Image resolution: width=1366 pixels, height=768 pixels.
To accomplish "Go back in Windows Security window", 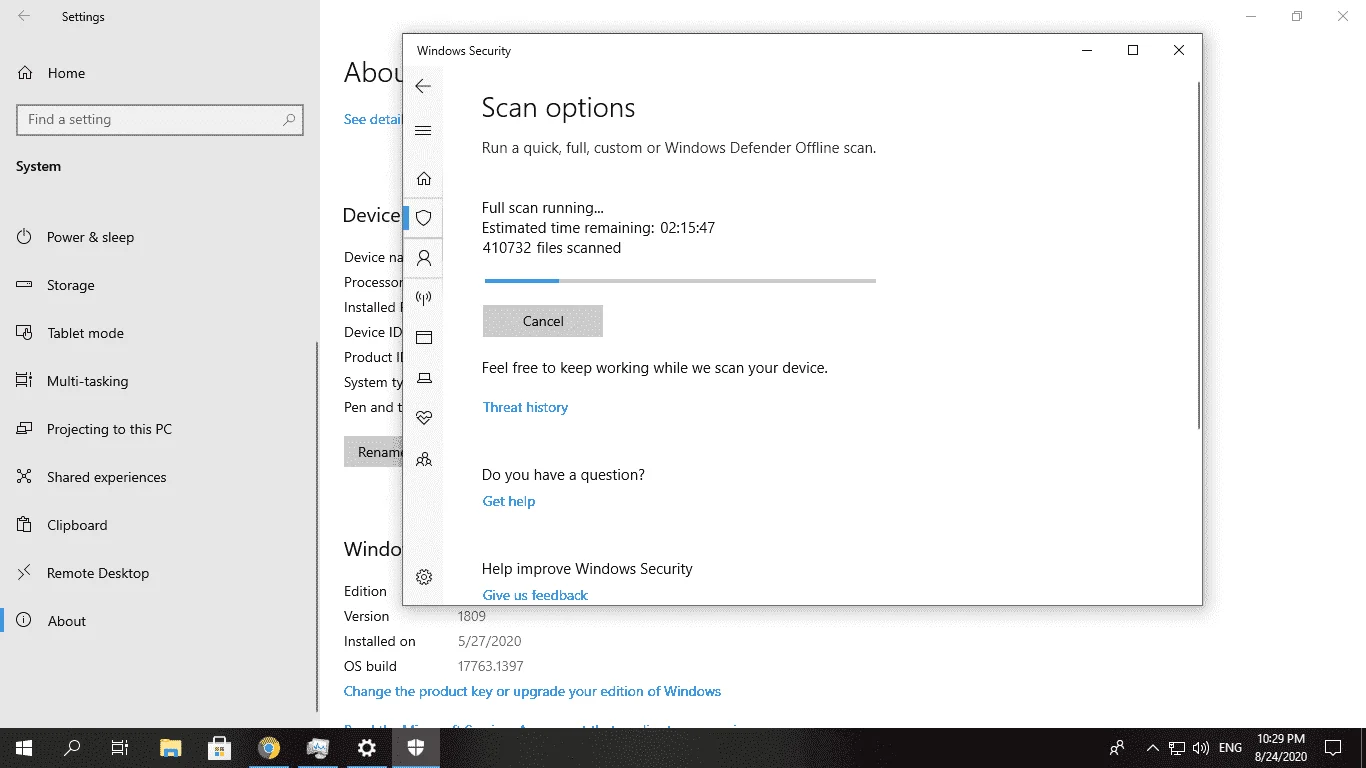I will pos(423,86).
